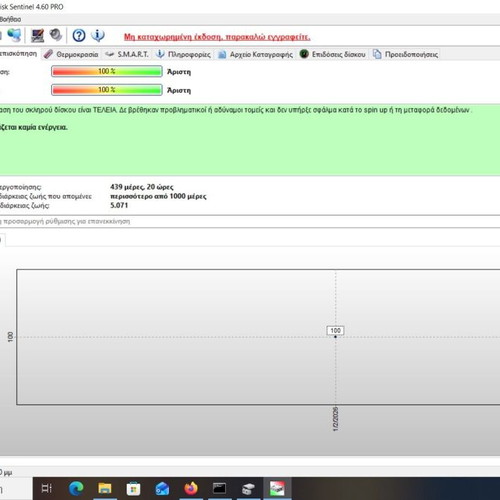Click the network globe and computer toolbar icon

14,35
